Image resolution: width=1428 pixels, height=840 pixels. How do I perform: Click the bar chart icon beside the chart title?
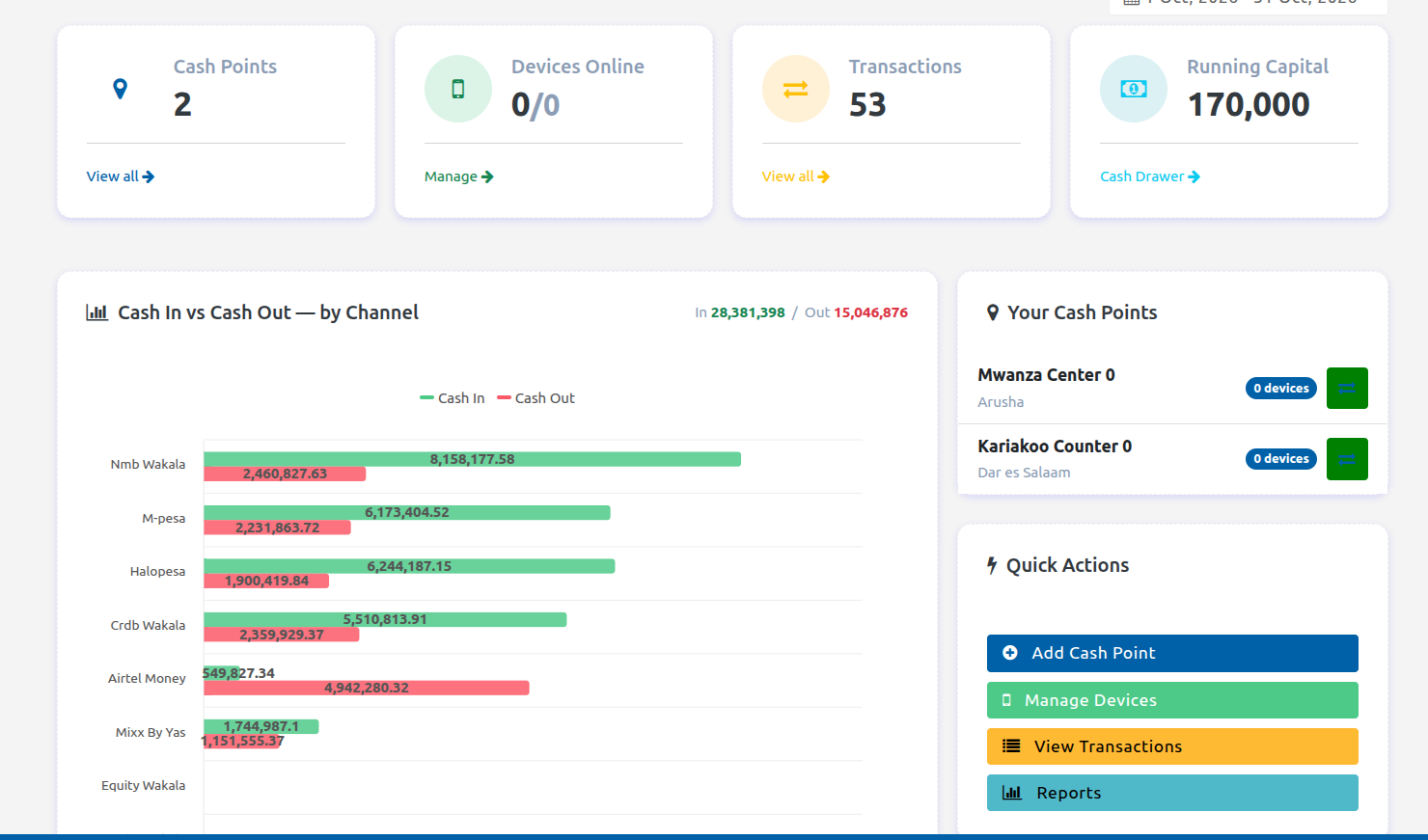click(96, 312)
